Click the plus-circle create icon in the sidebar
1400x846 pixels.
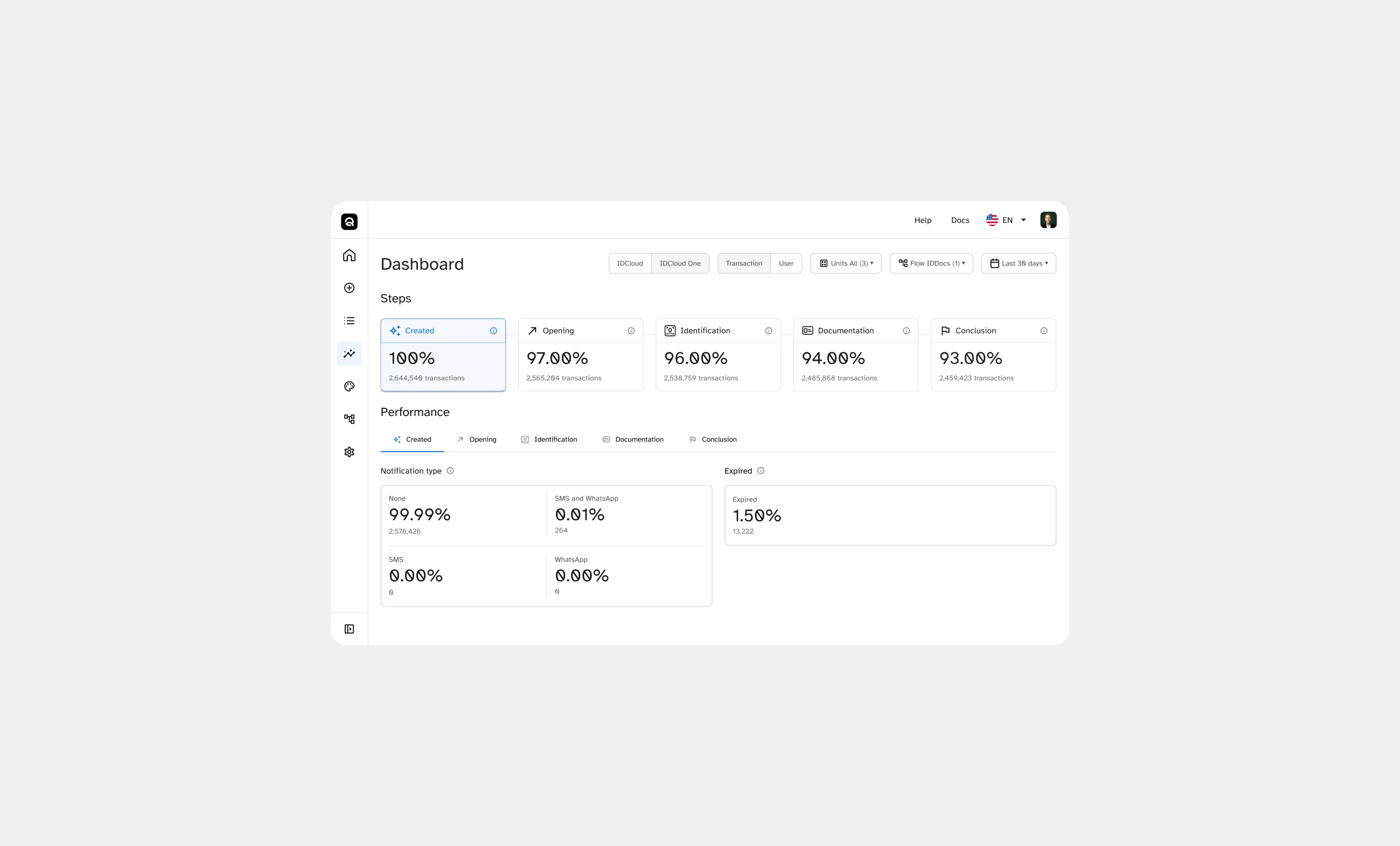[349, 288]
